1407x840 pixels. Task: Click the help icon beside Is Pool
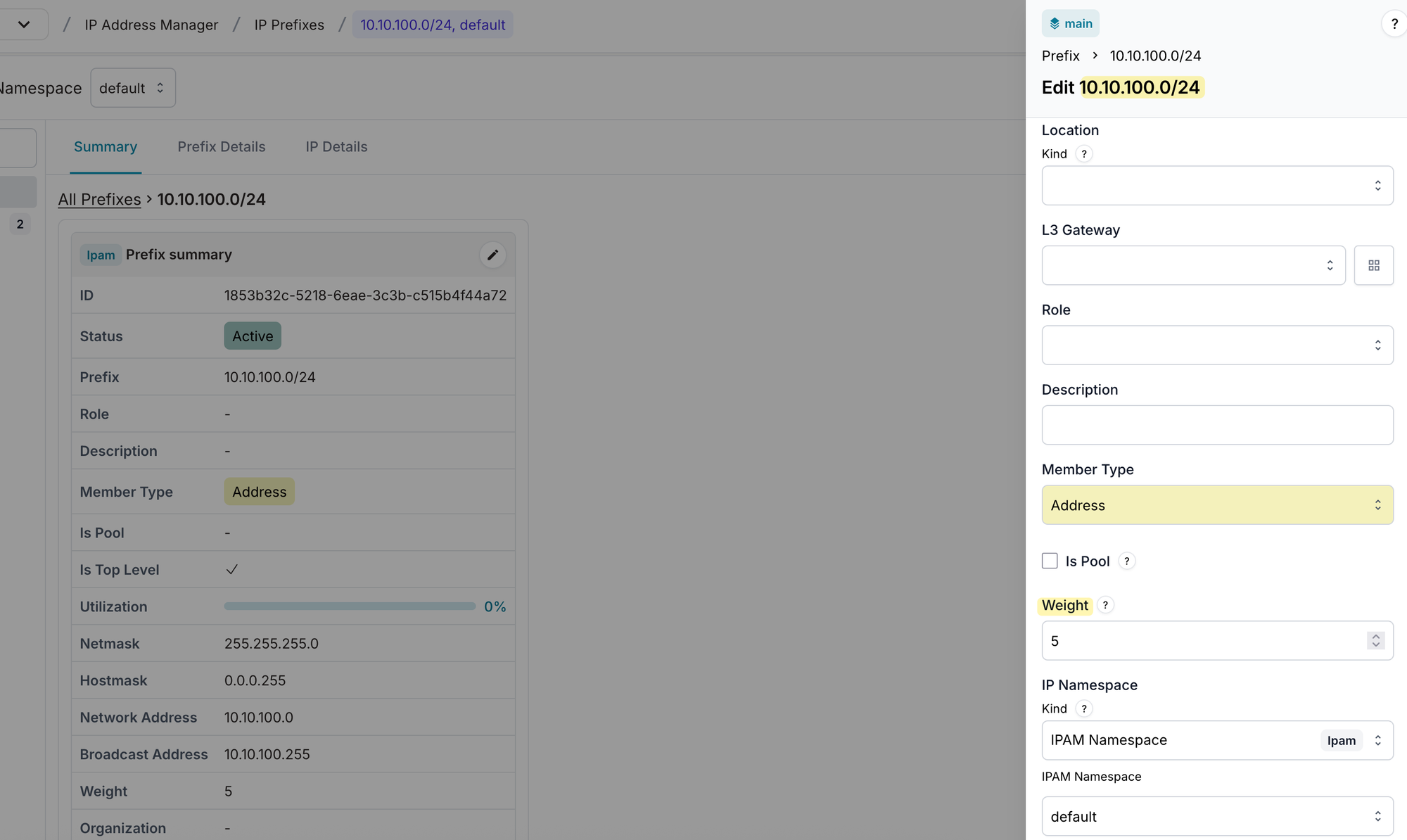(1126, 561)
